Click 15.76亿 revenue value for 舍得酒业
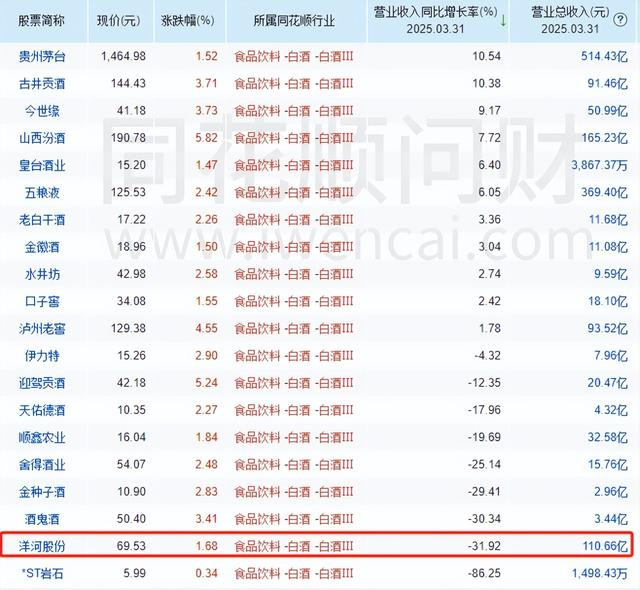The height and width of the screenshot is (590, 640). 608,465
